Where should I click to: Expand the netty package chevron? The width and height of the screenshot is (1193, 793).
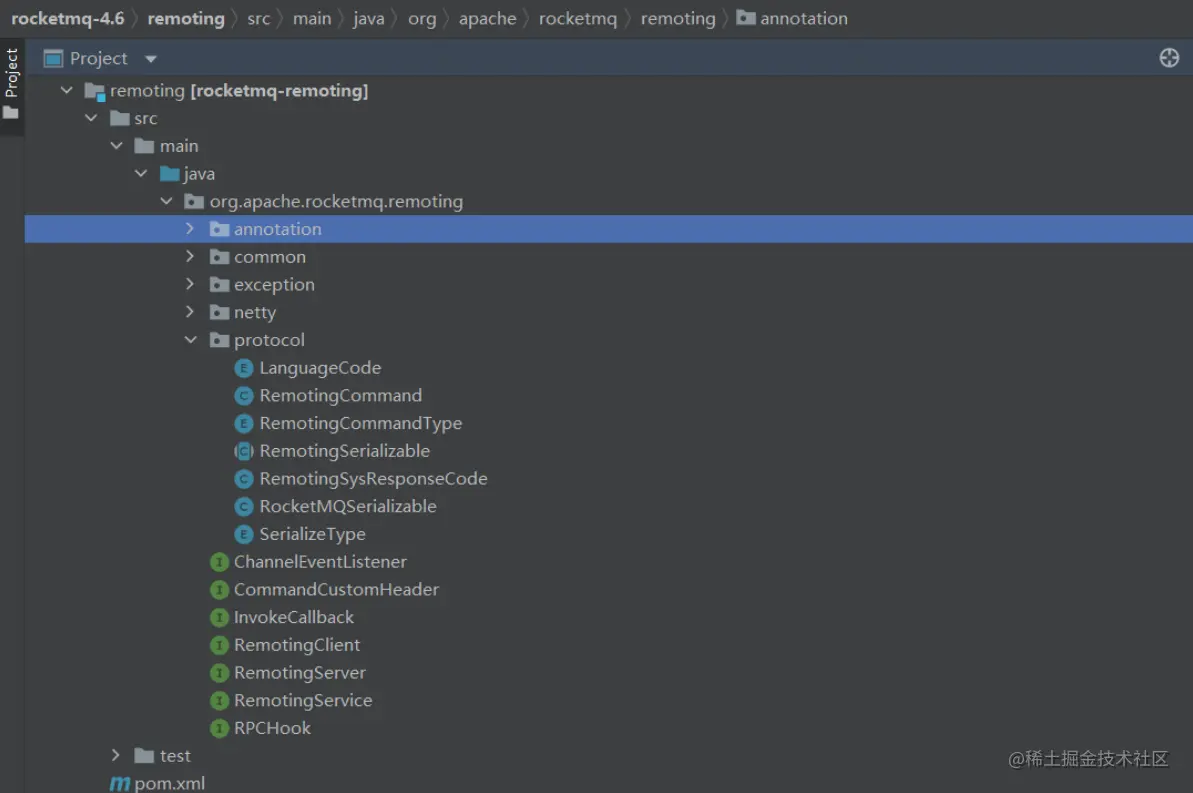pos(190,312)
